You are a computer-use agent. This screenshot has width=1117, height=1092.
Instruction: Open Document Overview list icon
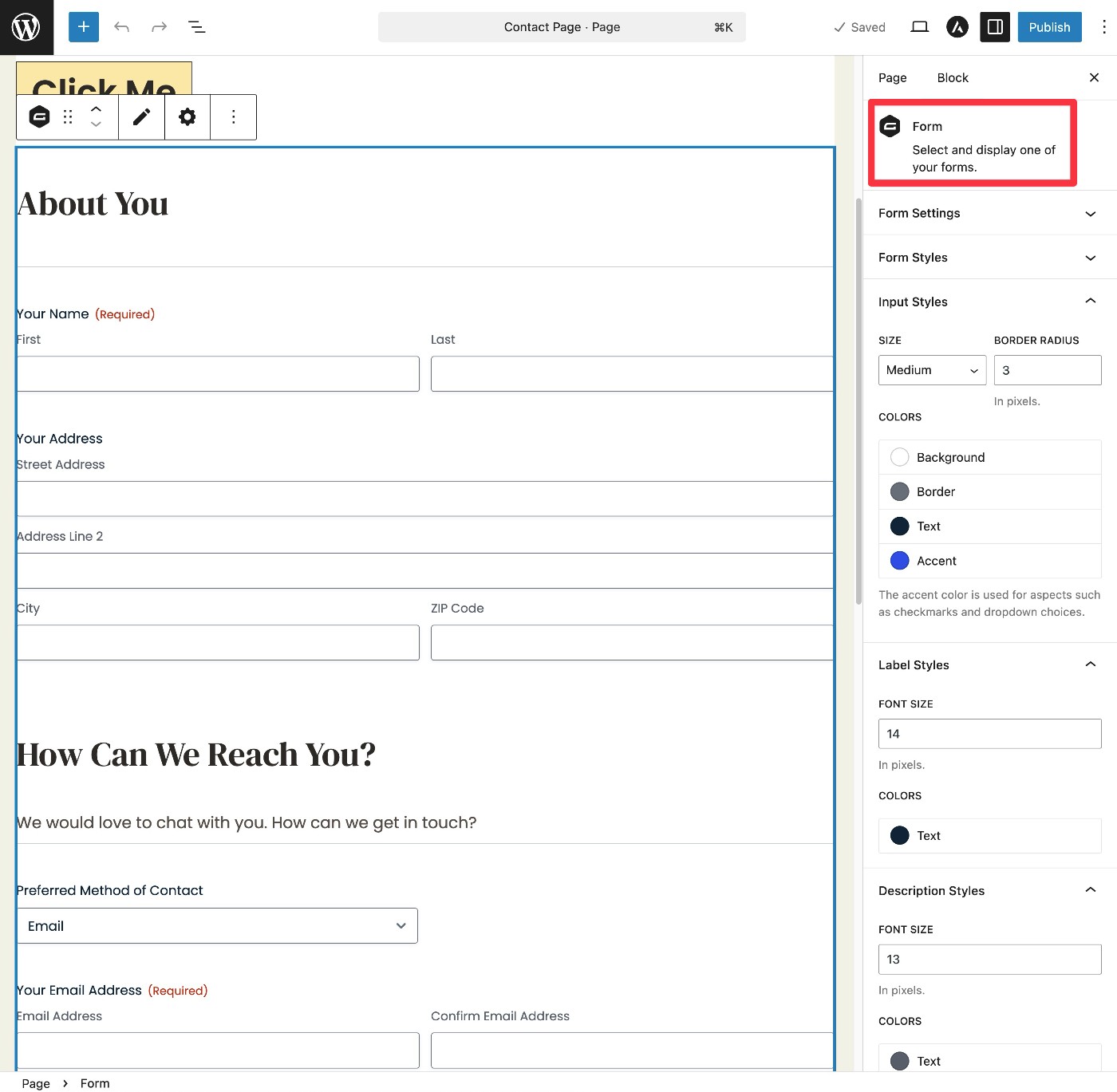(196, 27)
